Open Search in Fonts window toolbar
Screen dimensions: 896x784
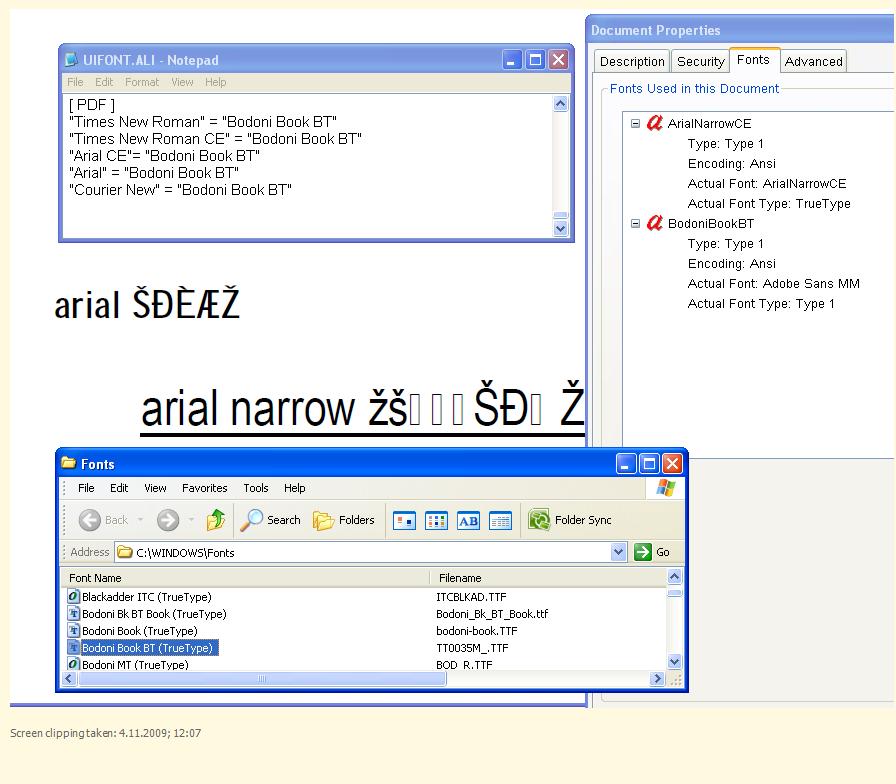tap(270, 520)
